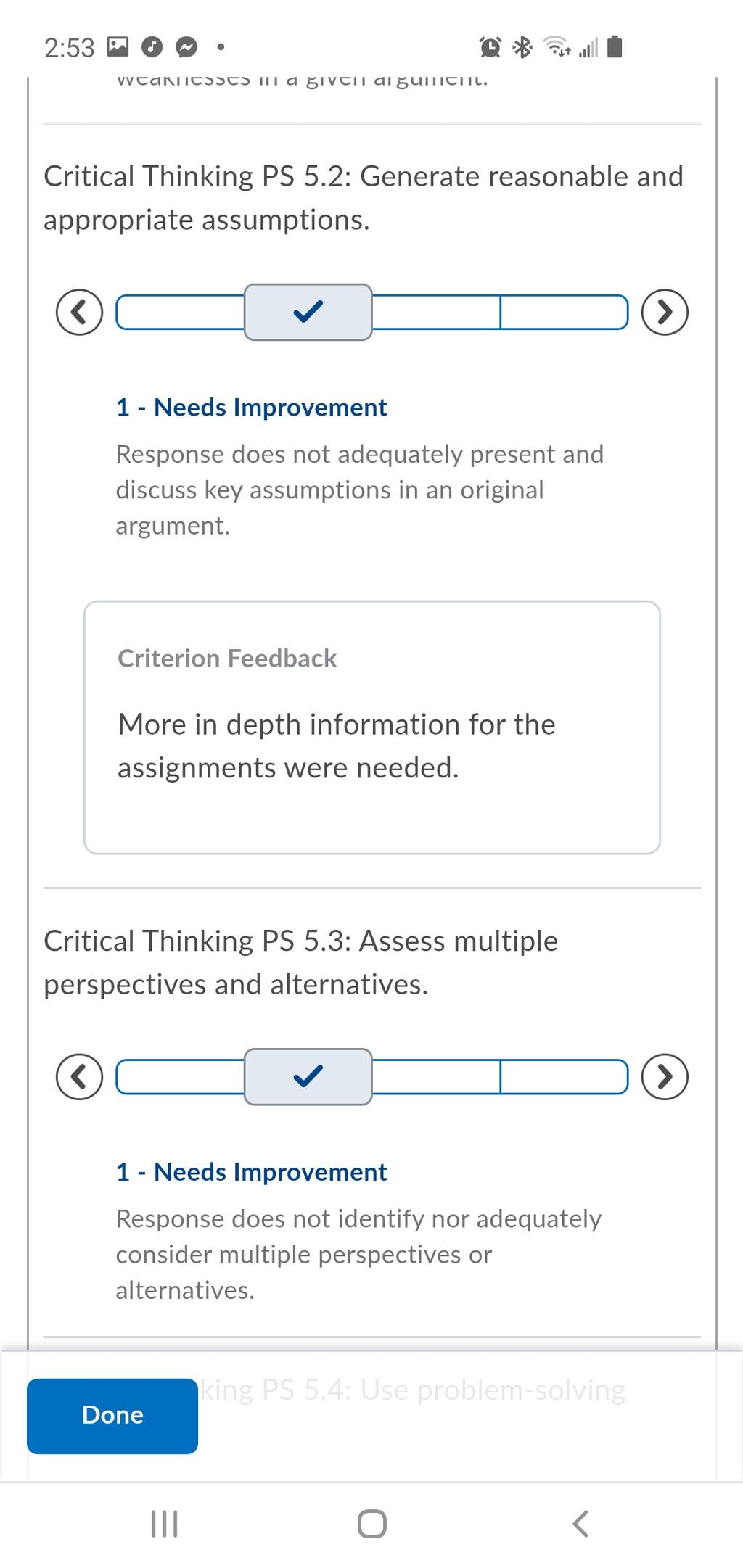Image resolution: width=743 pixels, height=1568 pixels.
Task: Select first rubric level for PS 5.2
Action: (x=181, y=312)
